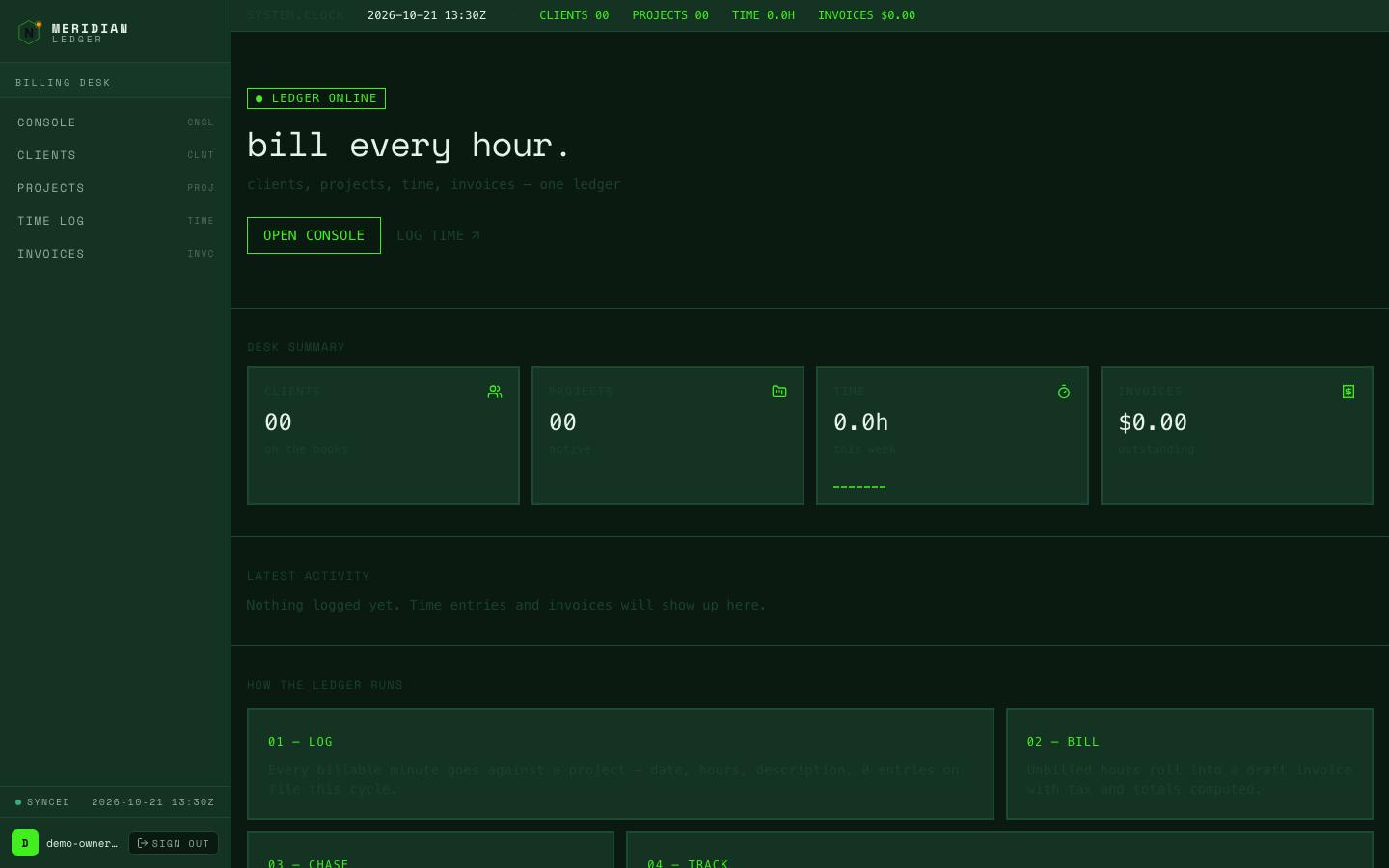1389x868 pixels.
Task: Select Projects in the sidebar menu
Action: point(116,188)
